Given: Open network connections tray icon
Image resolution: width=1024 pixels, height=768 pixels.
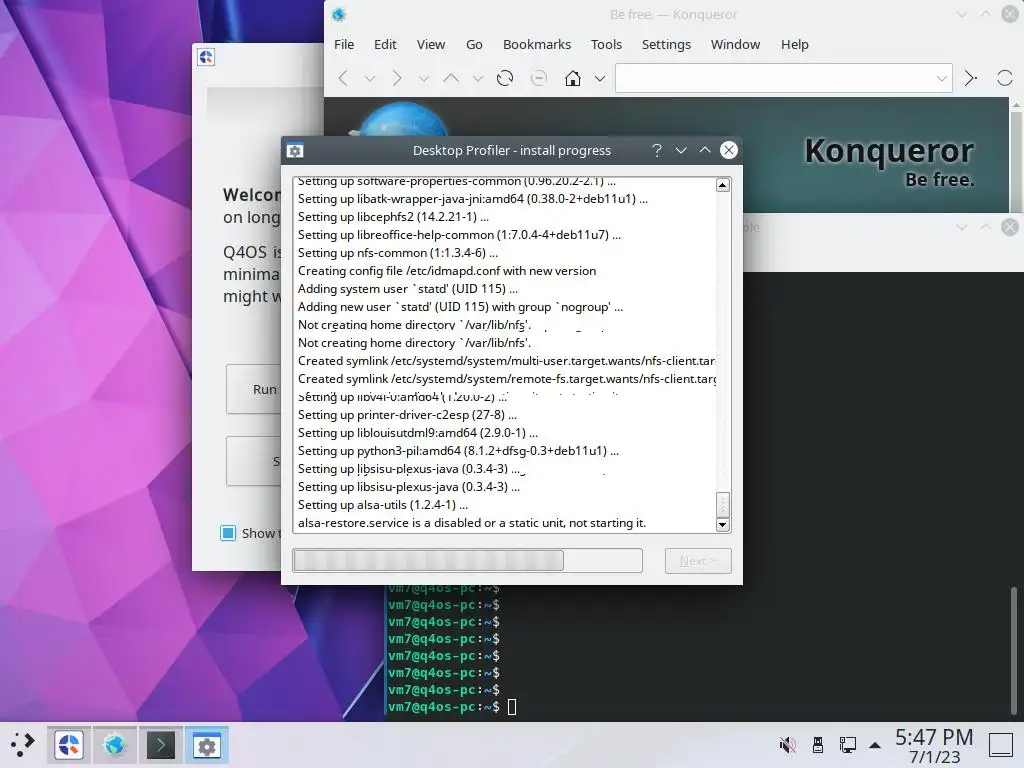Looking at the screenshot, I should coord(848,744).
